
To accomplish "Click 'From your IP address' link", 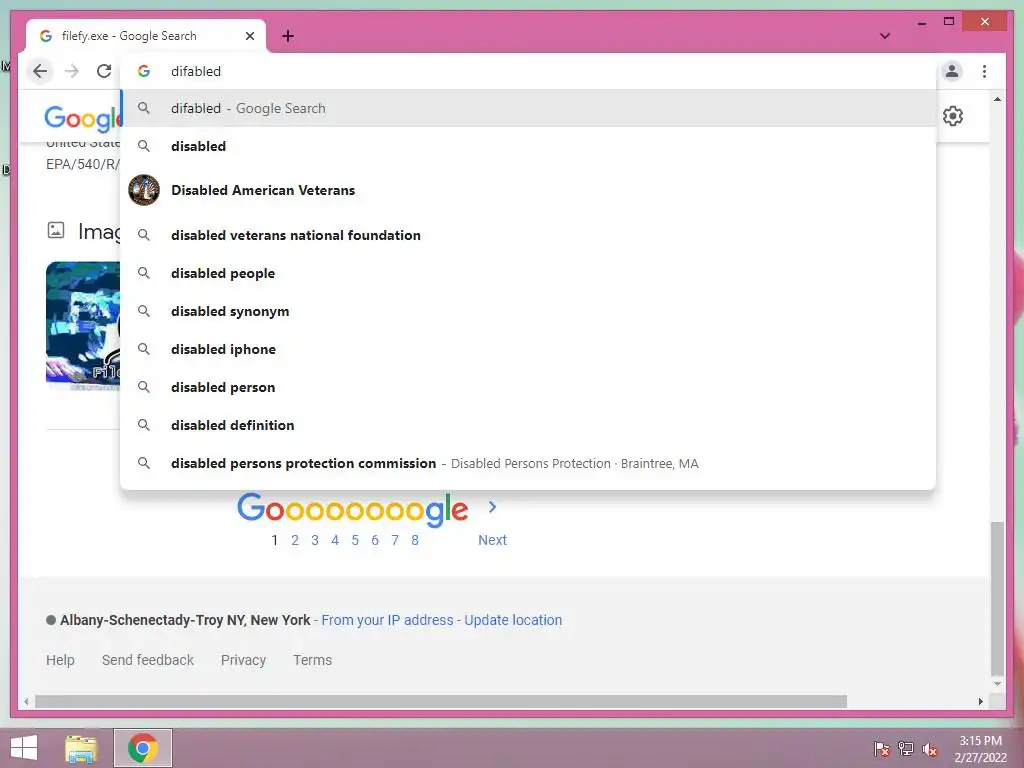I will point(387,620).
